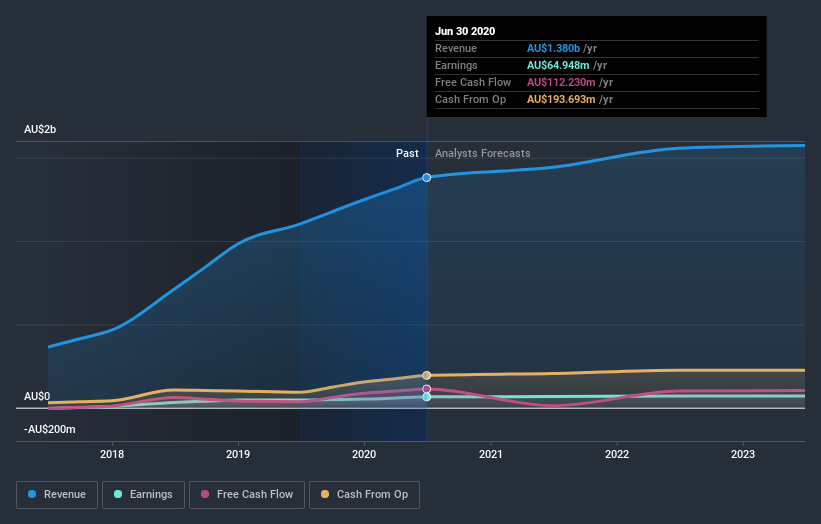Click the 2018 axis label
Image resolution: width=821 pixels, height=524 pixels.
[x=112, y=454]
